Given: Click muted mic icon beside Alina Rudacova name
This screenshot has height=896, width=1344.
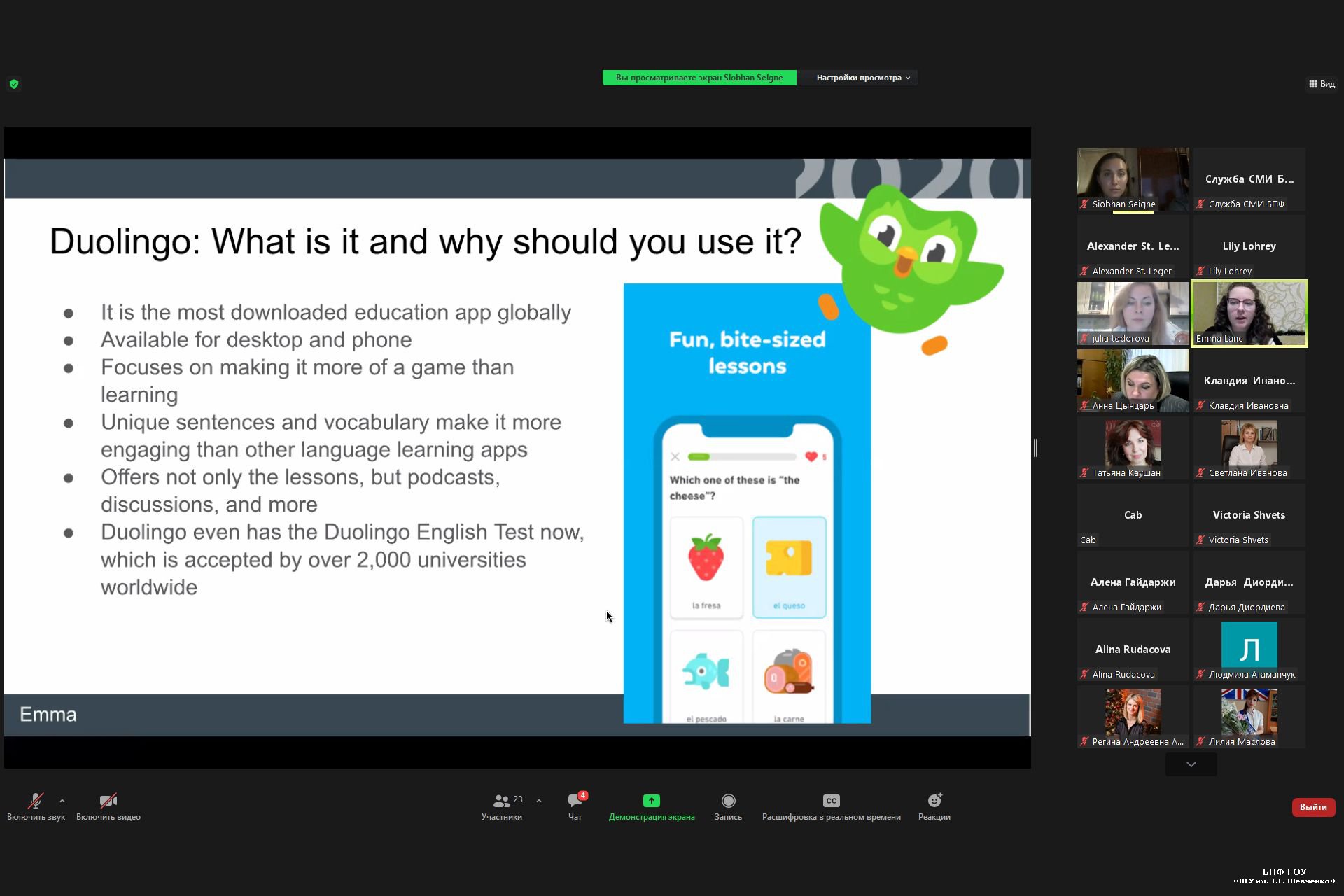Looking at the screenshot, I should pos(1084,675).
